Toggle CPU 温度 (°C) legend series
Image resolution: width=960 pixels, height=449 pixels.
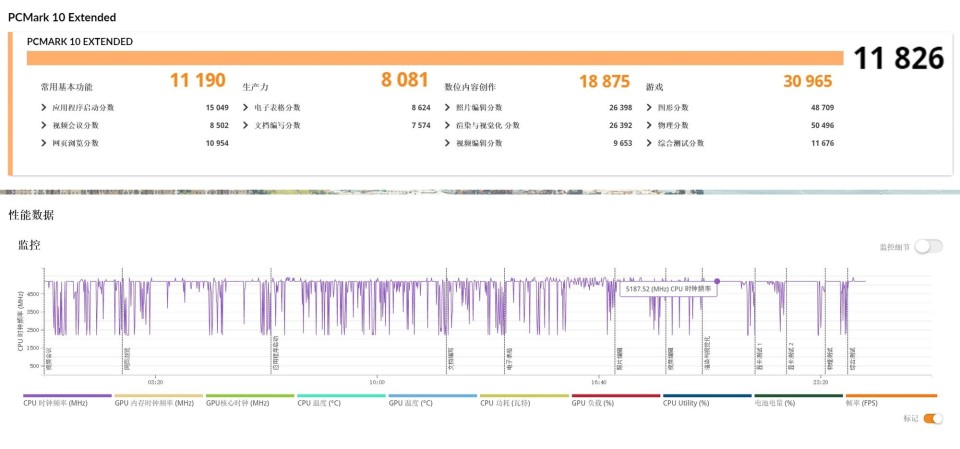[341, 400]
